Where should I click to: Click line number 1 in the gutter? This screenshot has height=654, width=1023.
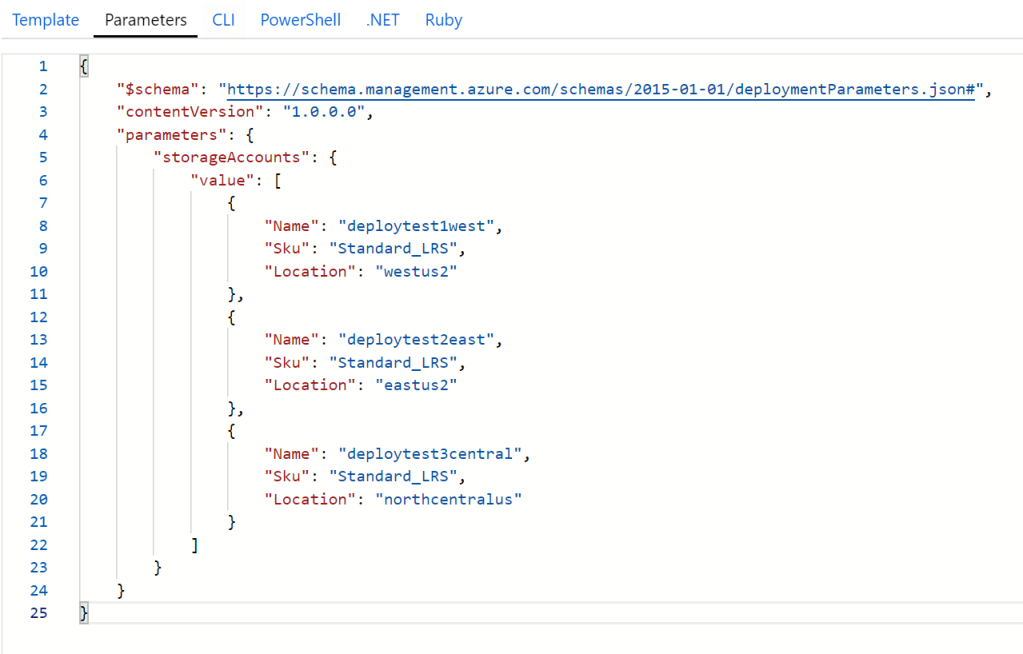pyautogui.click(x=42, y=66)
